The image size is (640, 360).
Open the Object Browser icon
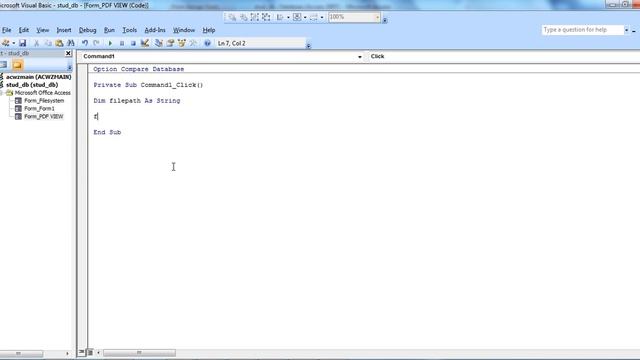[182, 43]
